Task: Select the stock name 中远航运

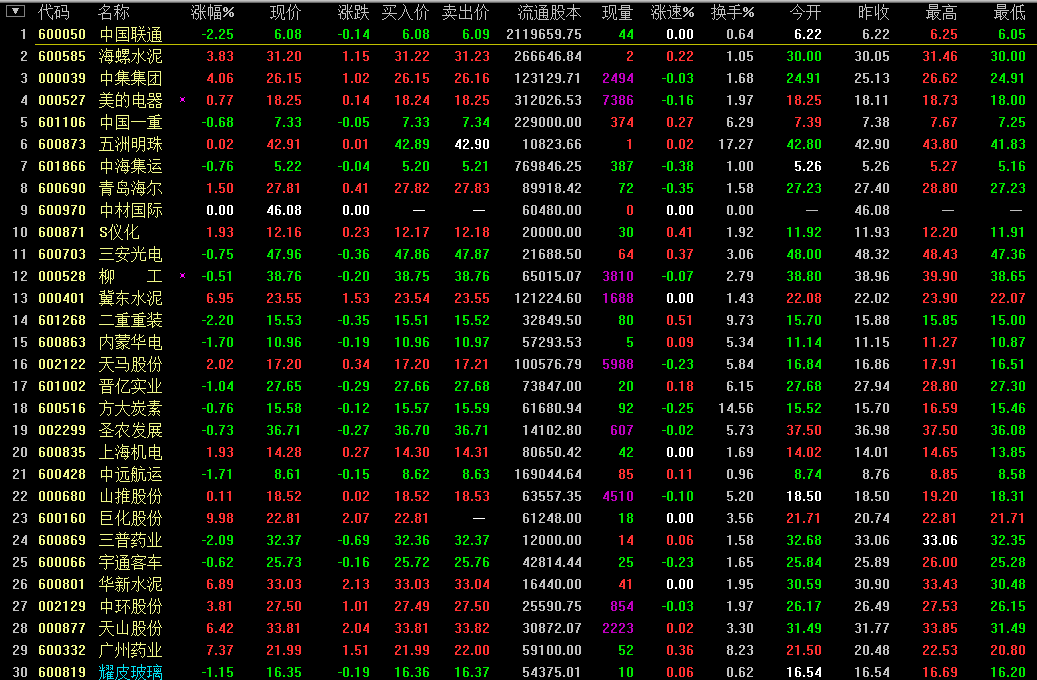Action: pos(130,474)
